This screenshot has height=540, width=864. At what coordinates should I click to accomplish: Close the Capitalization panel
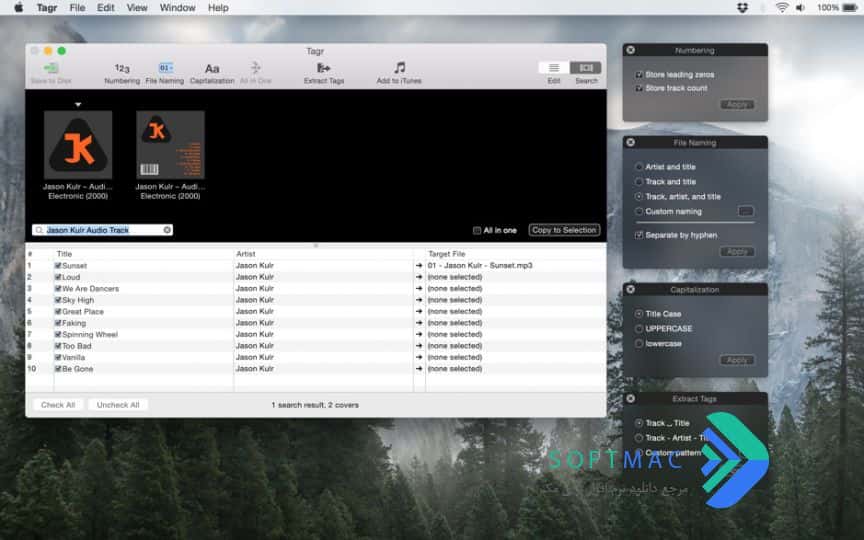630,289
